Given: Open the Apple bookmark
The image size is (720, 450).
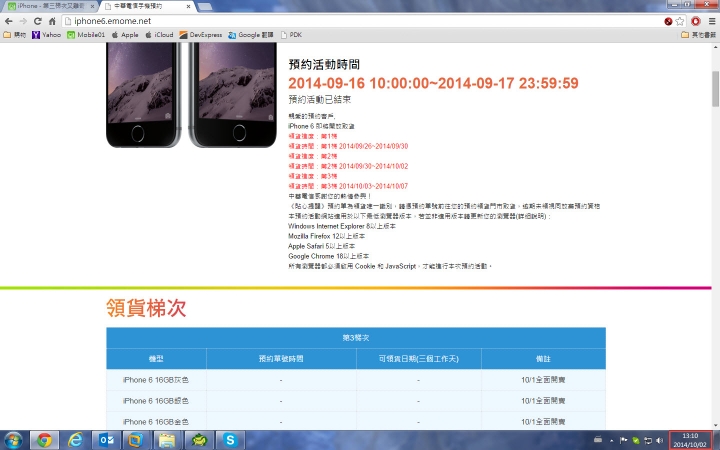Looking at the screenshot, I should [x=125, y=35].
